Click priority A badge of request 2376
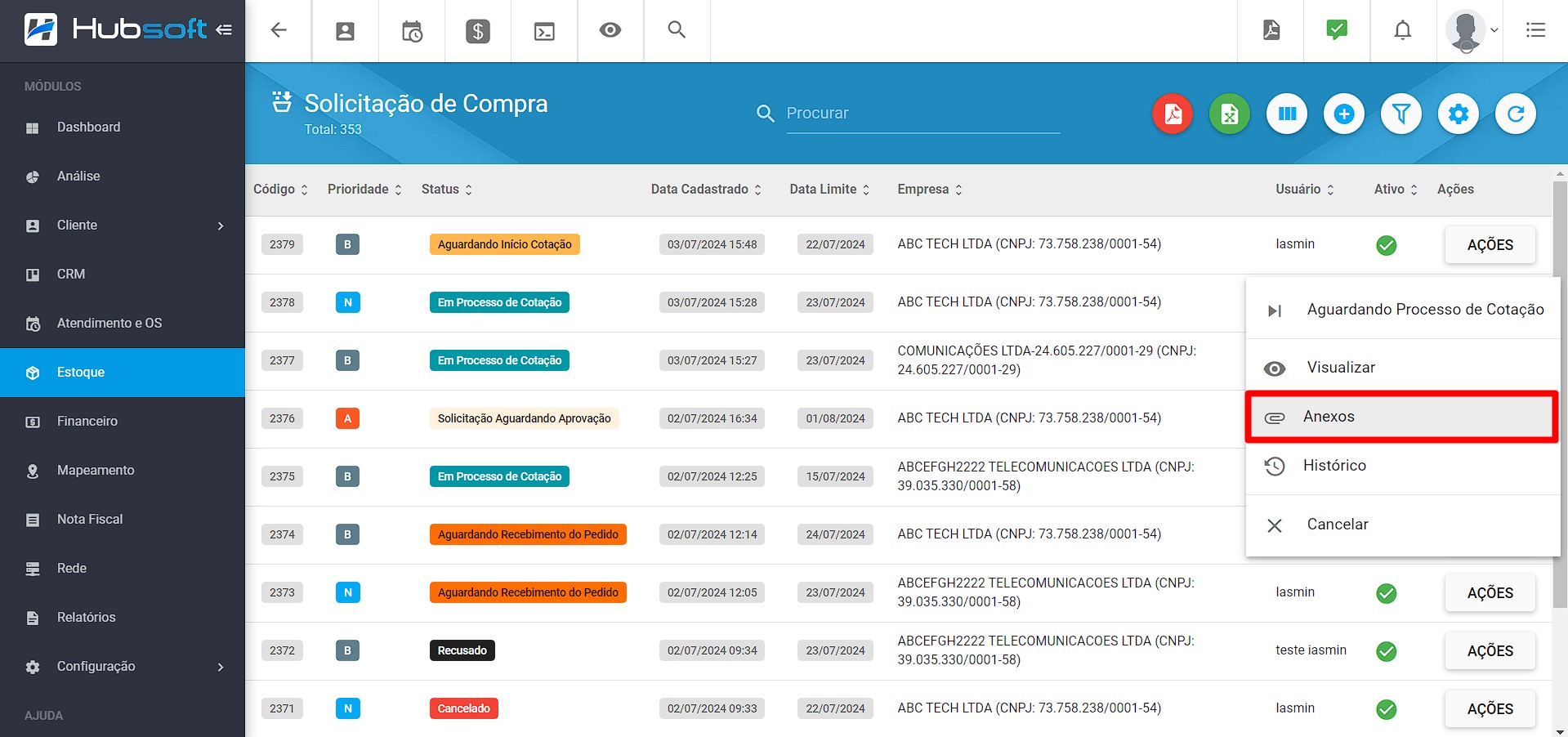The height and width of the screenshot is (737, 1568). (347, 418)
